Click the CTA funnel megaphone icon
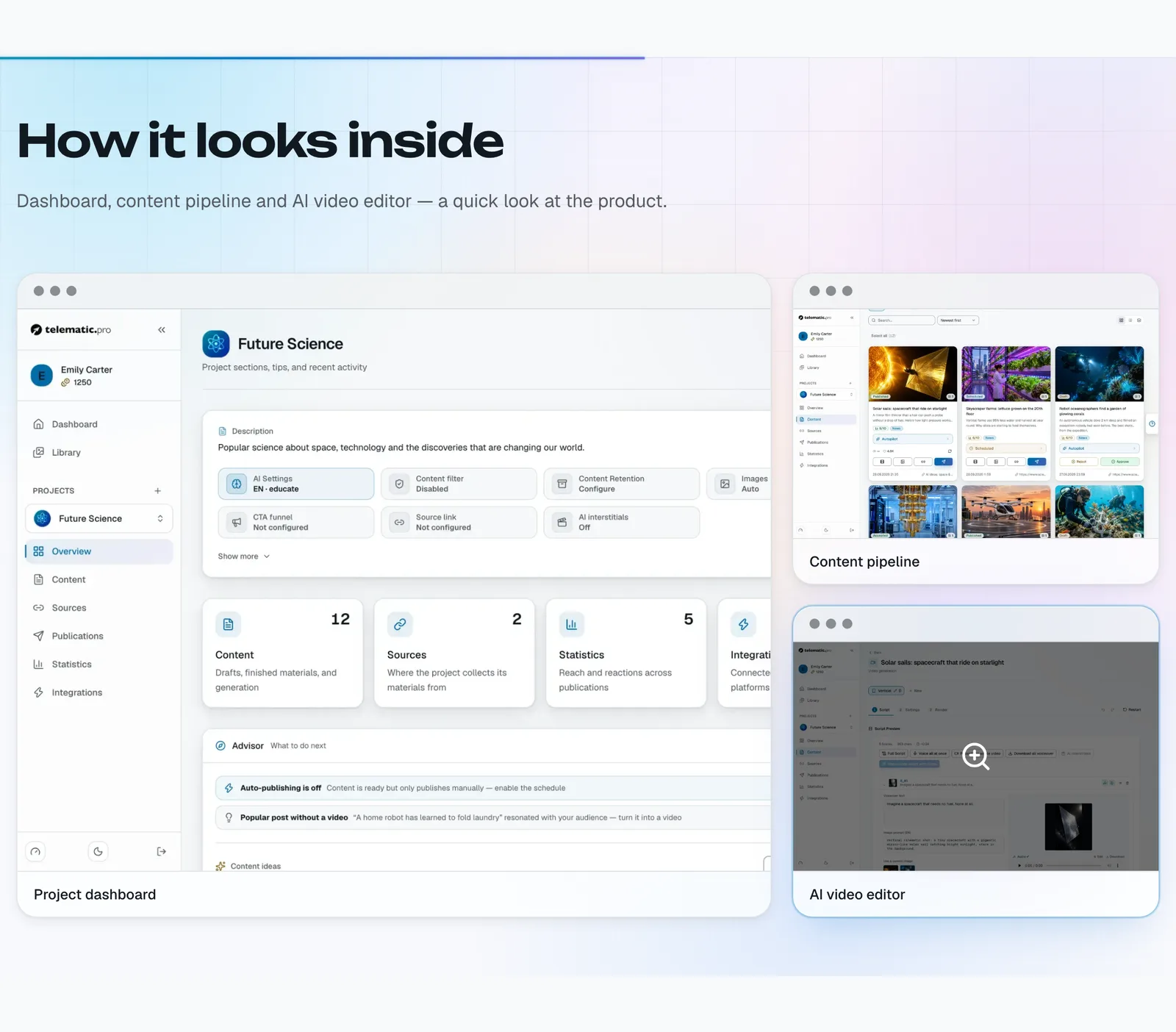The image size is (1176, 1032). click(237, 523)
